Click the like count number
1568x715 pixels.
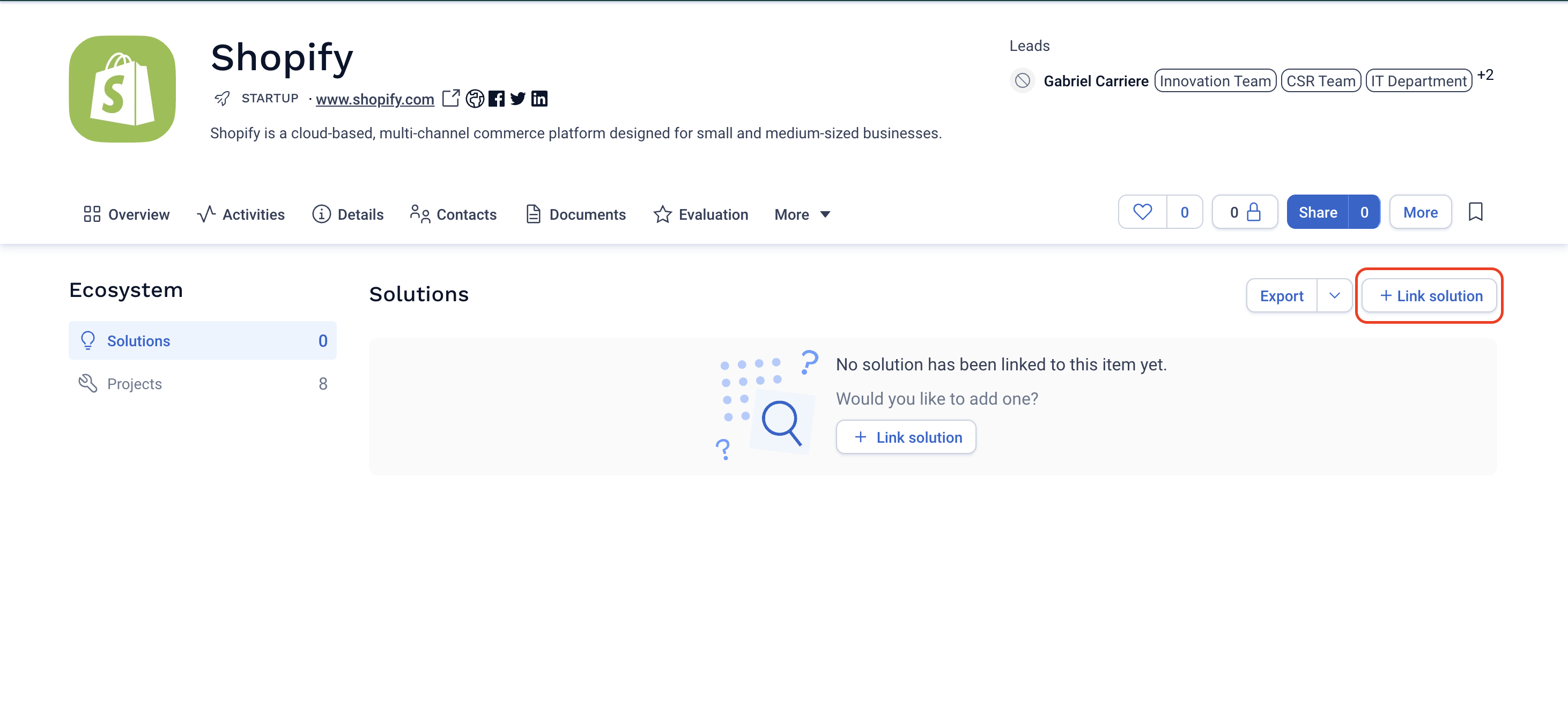1185,212
